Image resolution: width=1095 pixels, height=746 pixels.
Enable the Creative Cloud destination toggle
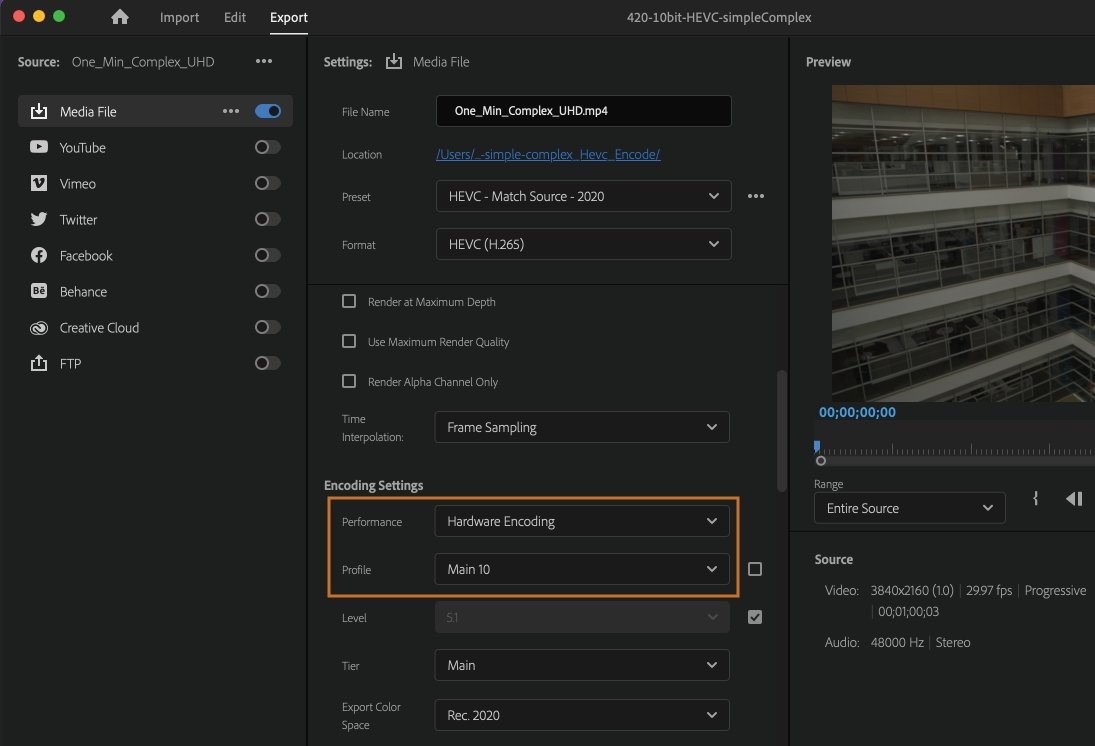coord(267,327)
